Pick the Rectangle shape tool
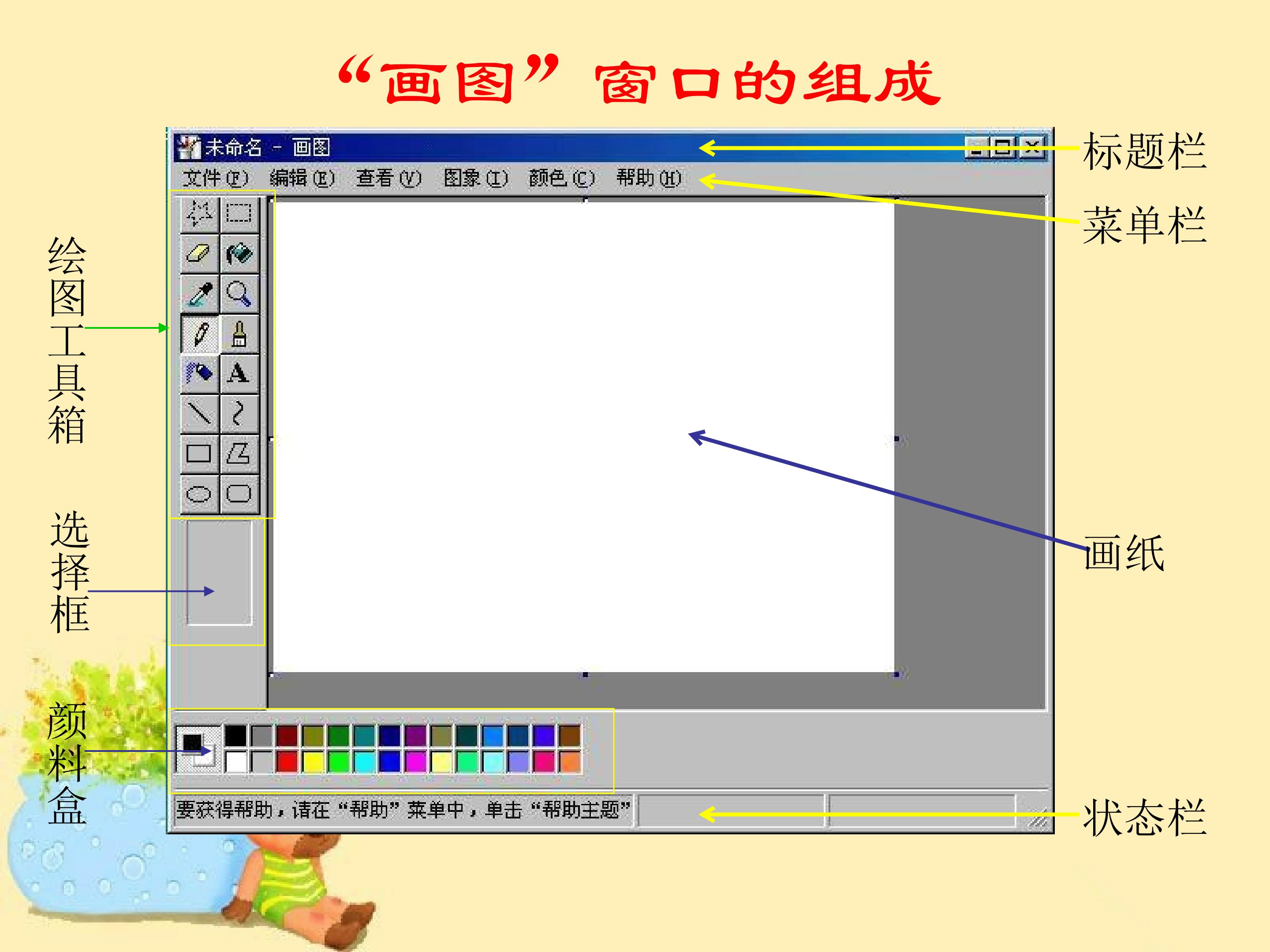Screen dimensions: 1270x952 click(199, 454)
